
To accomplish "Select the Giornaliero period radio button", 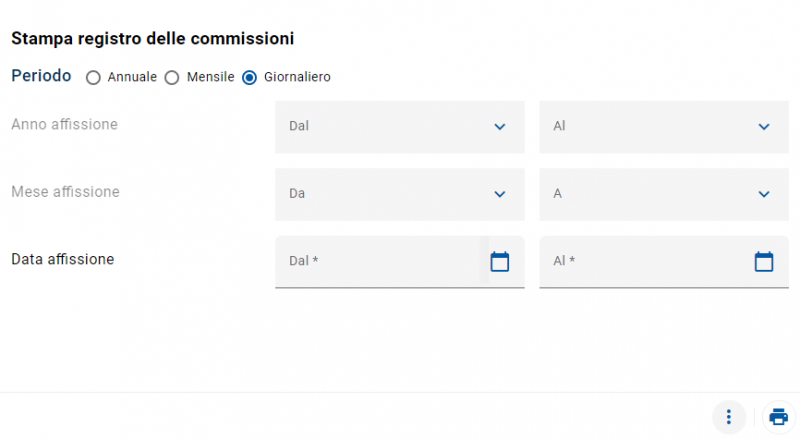I will (250, 77).
